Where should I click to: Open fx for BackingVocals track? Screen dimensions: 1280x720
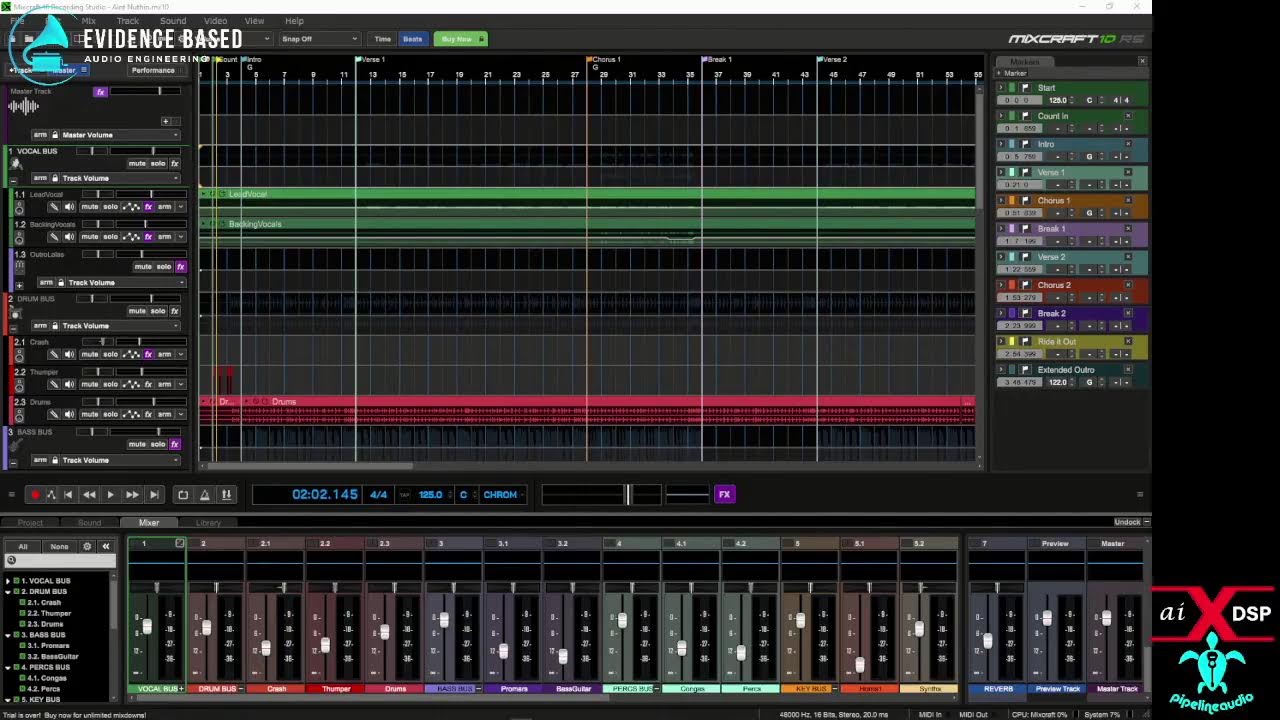point(148,237)
